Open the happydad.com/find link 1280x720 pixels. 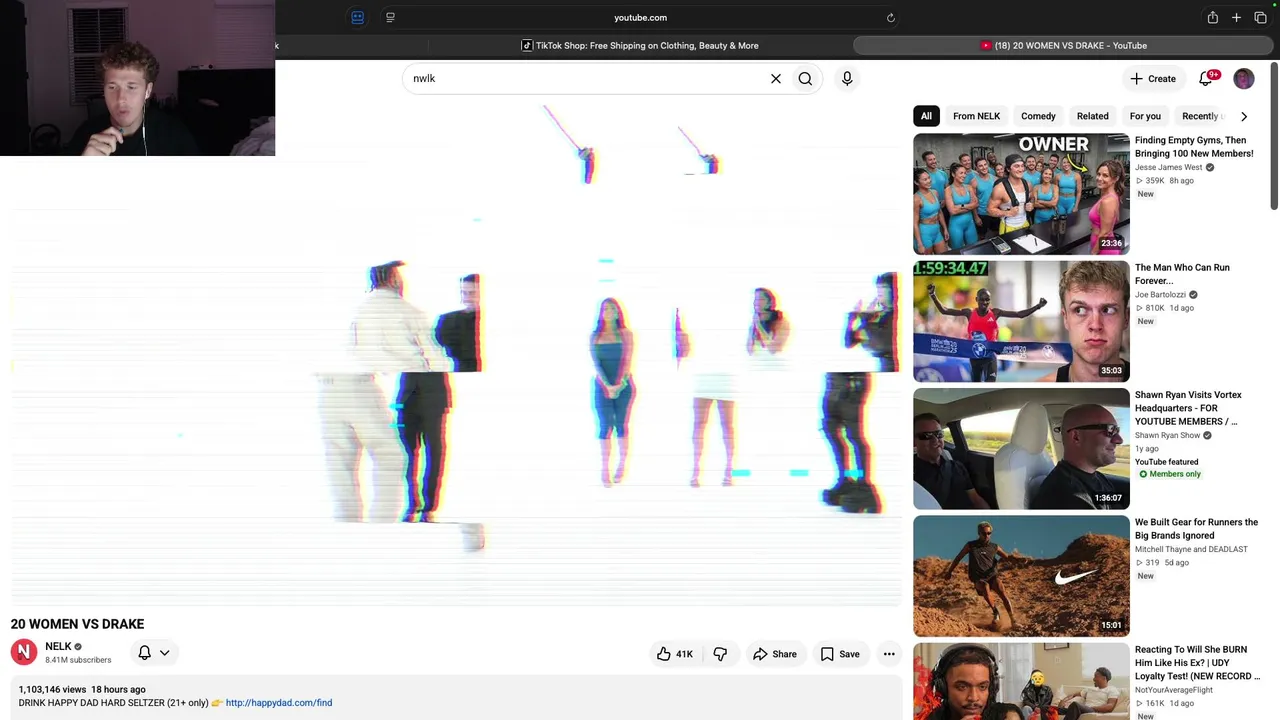pyautogui.click(x=279, y=703)
